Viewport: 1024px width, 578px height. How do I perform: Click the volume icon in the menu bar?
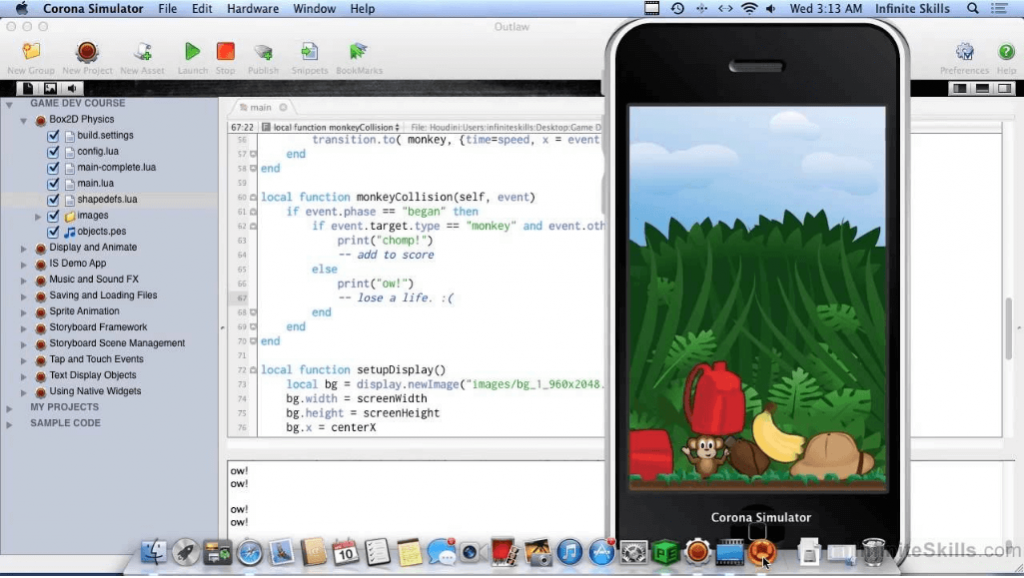[x=771, y=8]
